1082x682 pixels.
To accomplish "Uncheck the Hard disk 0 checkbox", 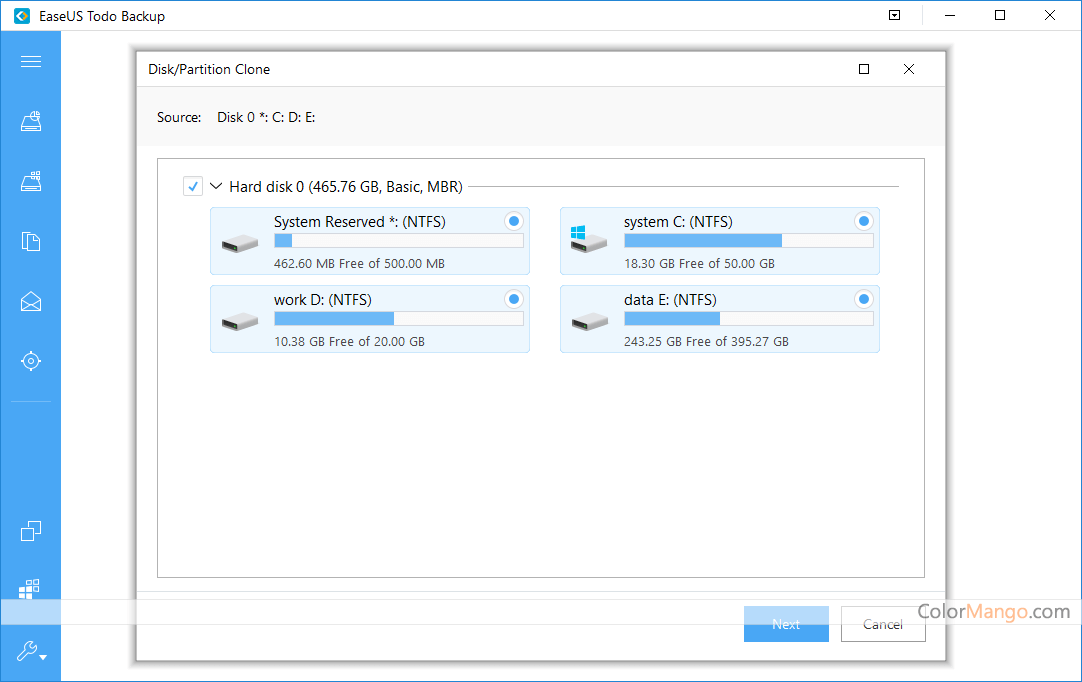I will coord(193,186).
